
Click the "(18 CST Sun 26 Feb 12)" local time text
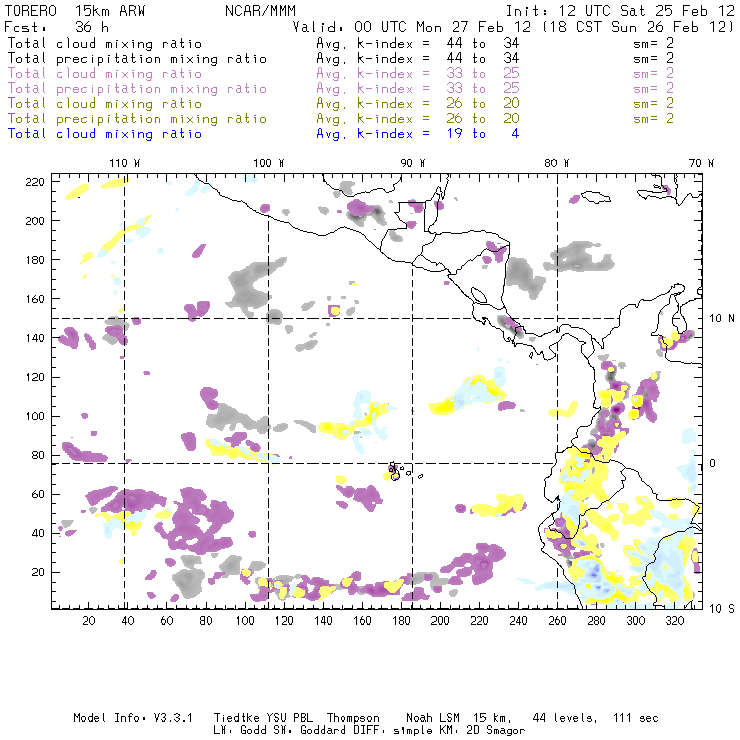[638, 27]
